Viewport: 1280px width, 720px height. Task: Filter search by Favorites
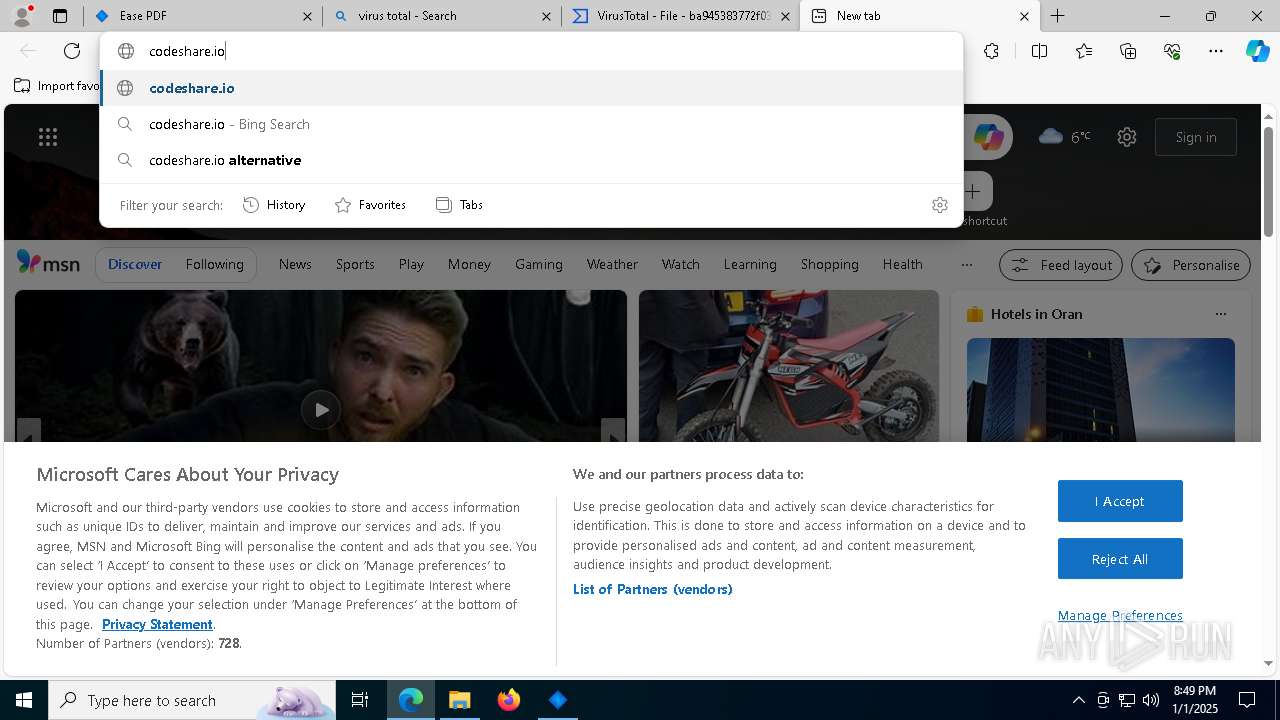pyautogui.click(x=370, y=205)
